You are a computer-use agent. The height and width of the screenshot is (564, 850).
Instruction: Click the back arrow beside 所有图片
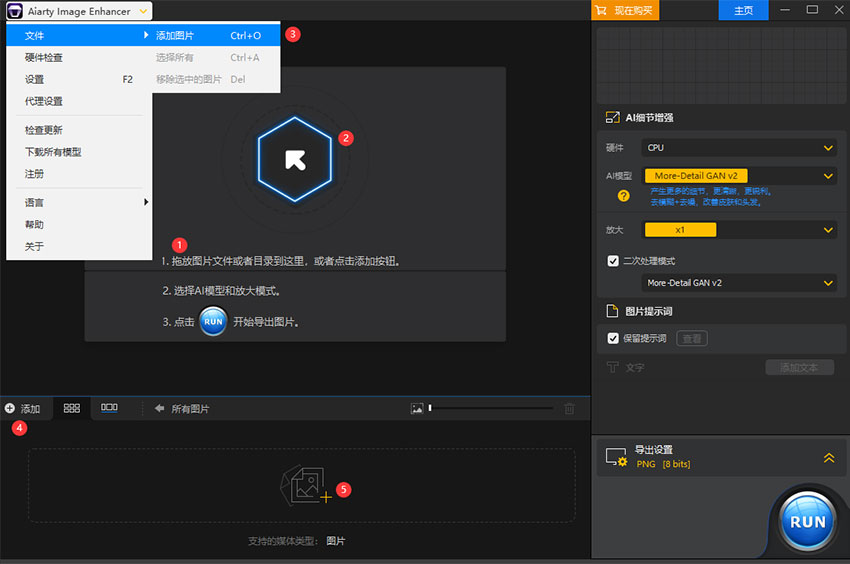(159, 409)
